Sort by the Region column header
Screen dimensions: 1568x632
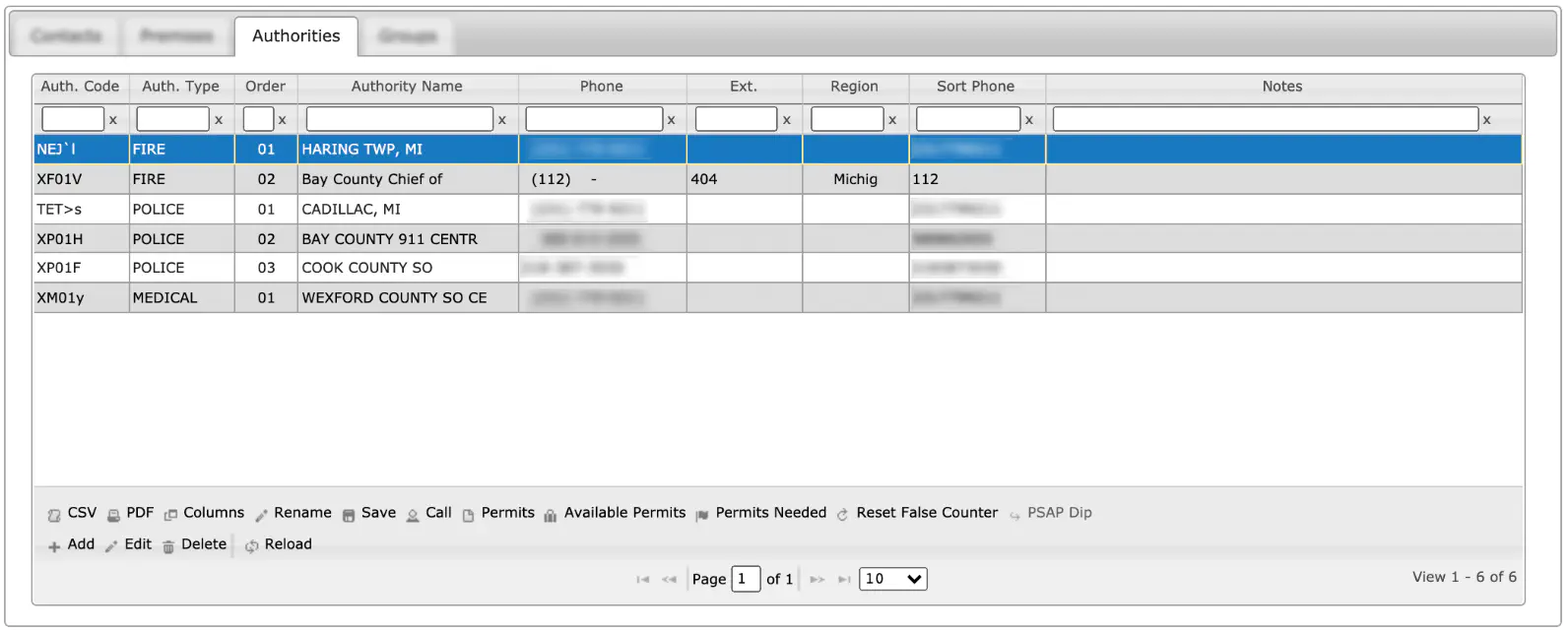(x=855, y=87)
